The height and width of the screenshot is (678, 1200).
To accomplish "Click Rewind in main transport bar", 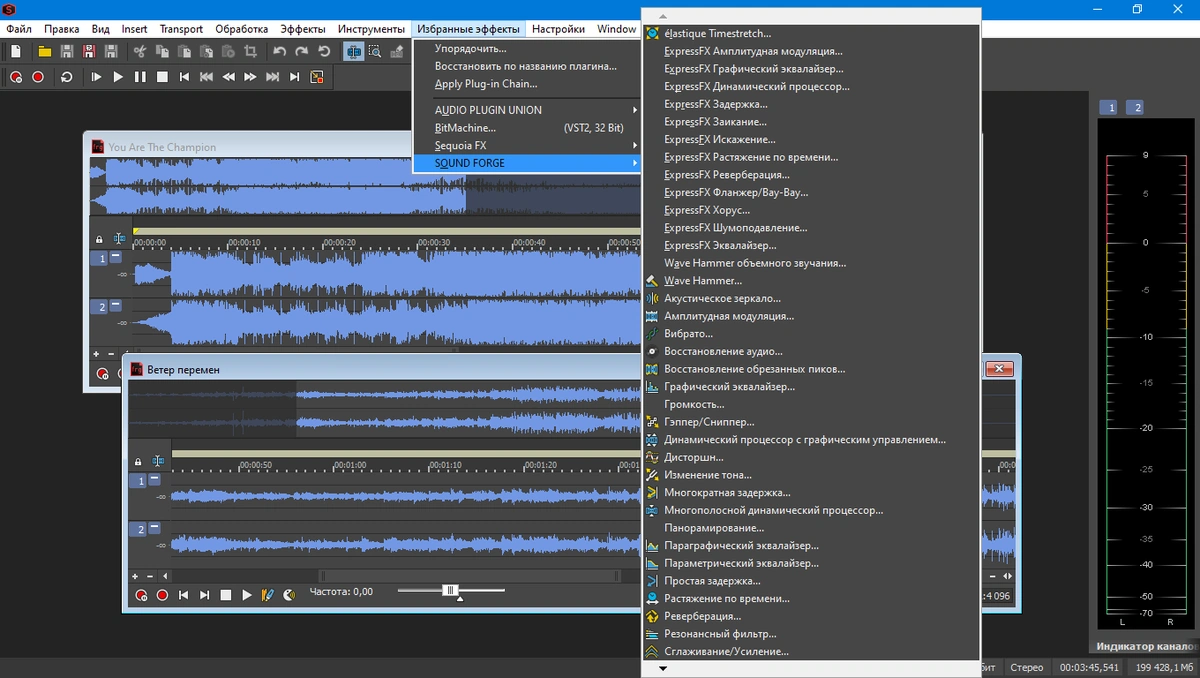I will coord(228,77).
